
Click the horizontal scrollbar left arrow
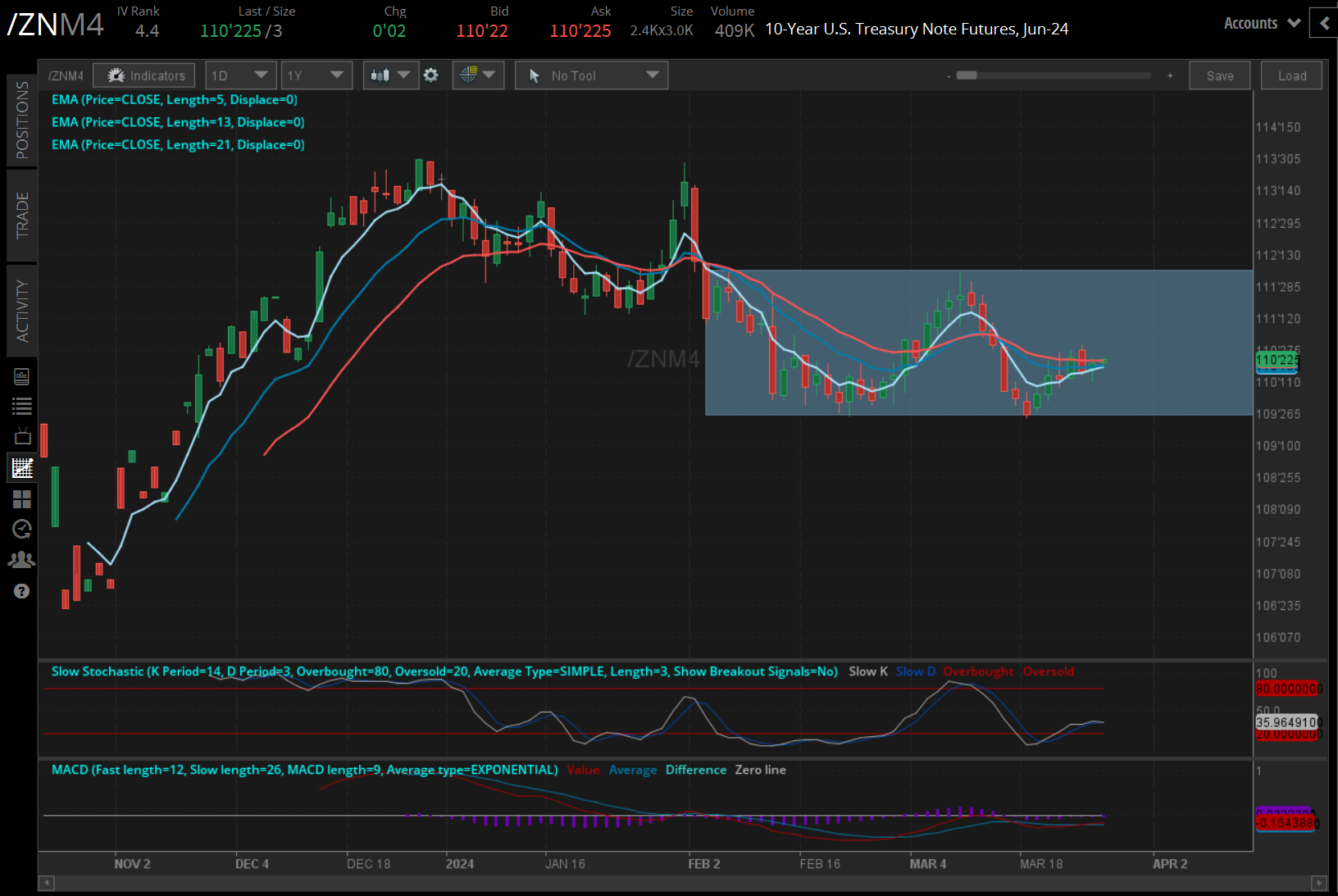click(x=47, y=883)
